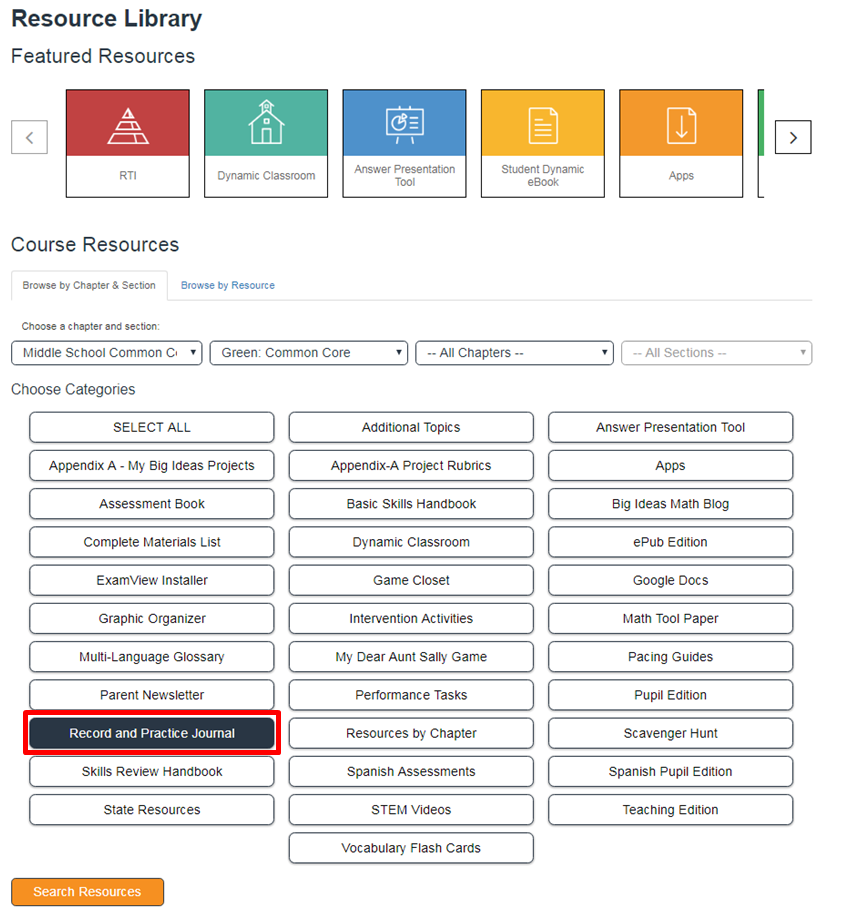Click the Search Resources button
The width and height of the screenshot is (846, 916).
pyautogui.click(x=87, y=892)
